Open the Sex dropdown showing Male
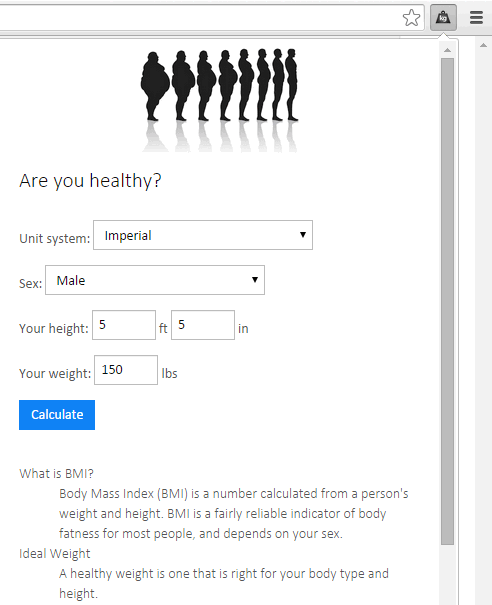 coord(155,280)
